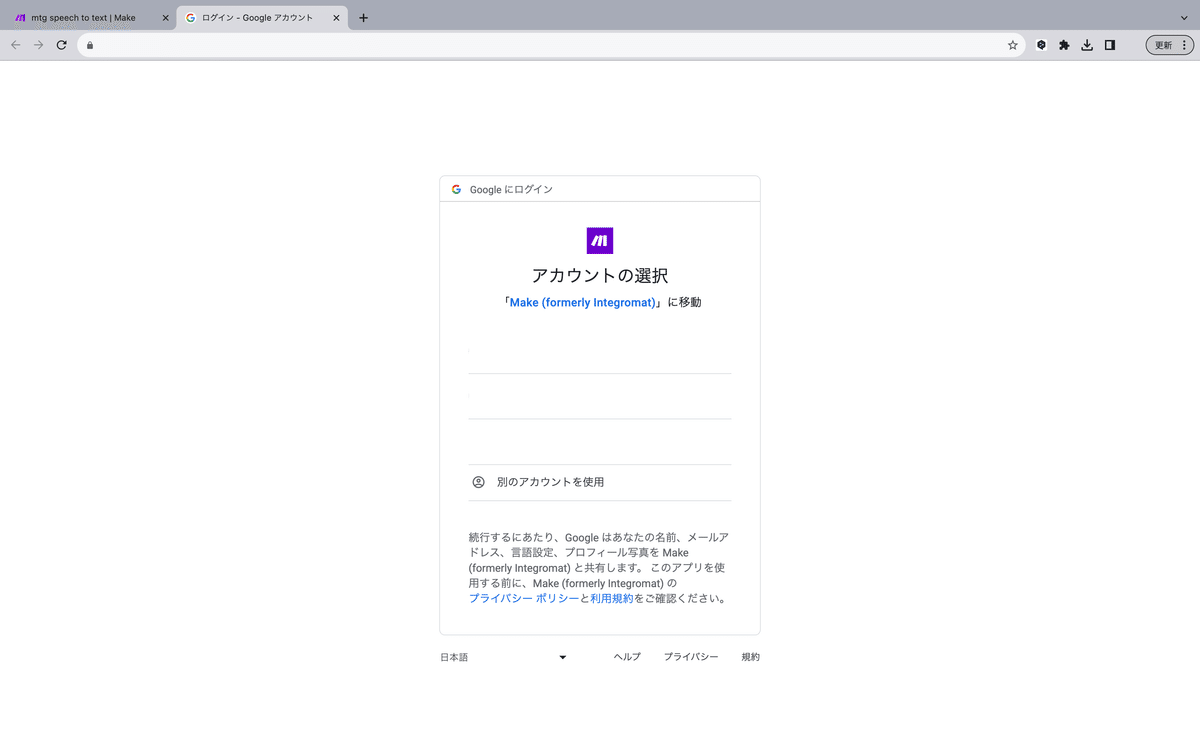Open the 日本語 language dropdown
Screen dimensions: 1200x750
click(504, 657)
